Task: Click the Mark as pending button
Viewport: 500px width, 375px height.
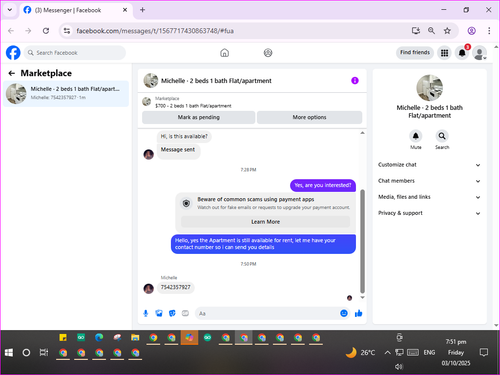Action: 199,117
